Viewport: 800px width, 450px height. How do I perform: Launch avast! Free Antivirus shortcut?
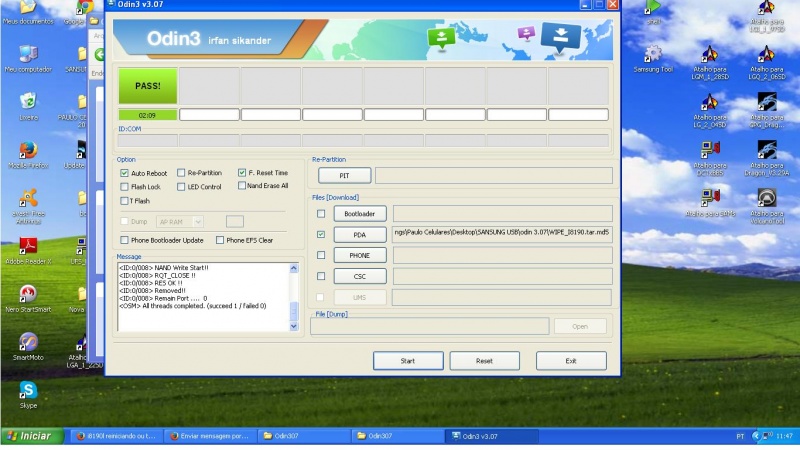28,206
